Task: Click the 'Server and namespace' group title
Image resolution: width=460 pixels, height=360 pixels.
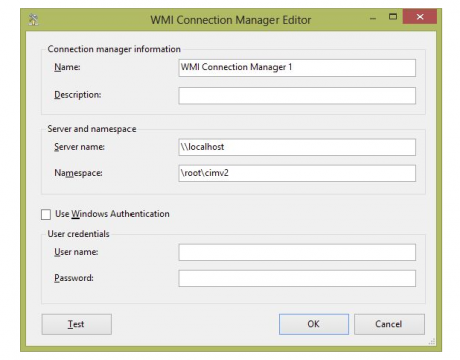Action: (x=92, y=129)
